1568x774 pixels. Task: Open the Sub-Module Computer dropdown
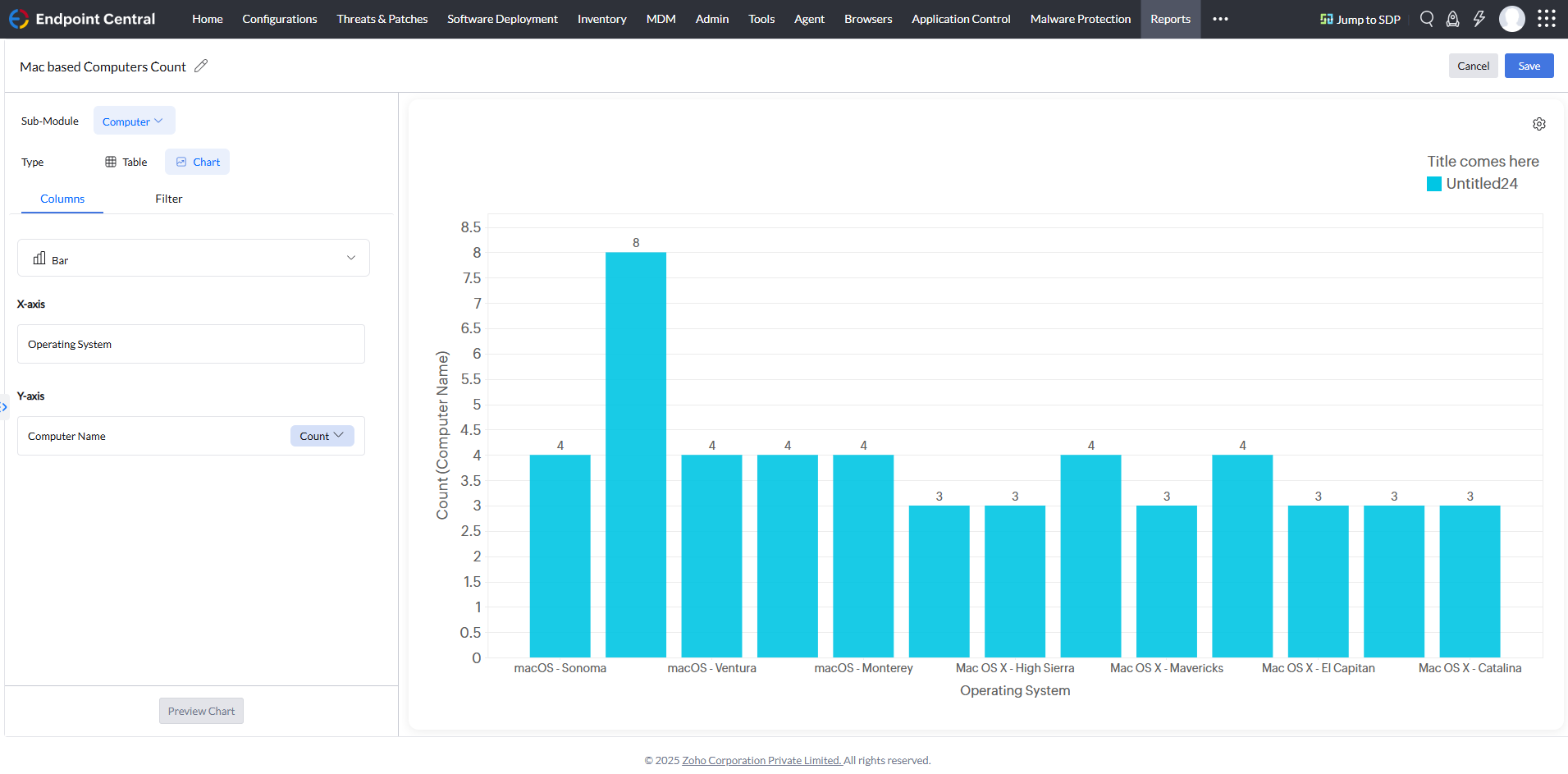[134, 121]
